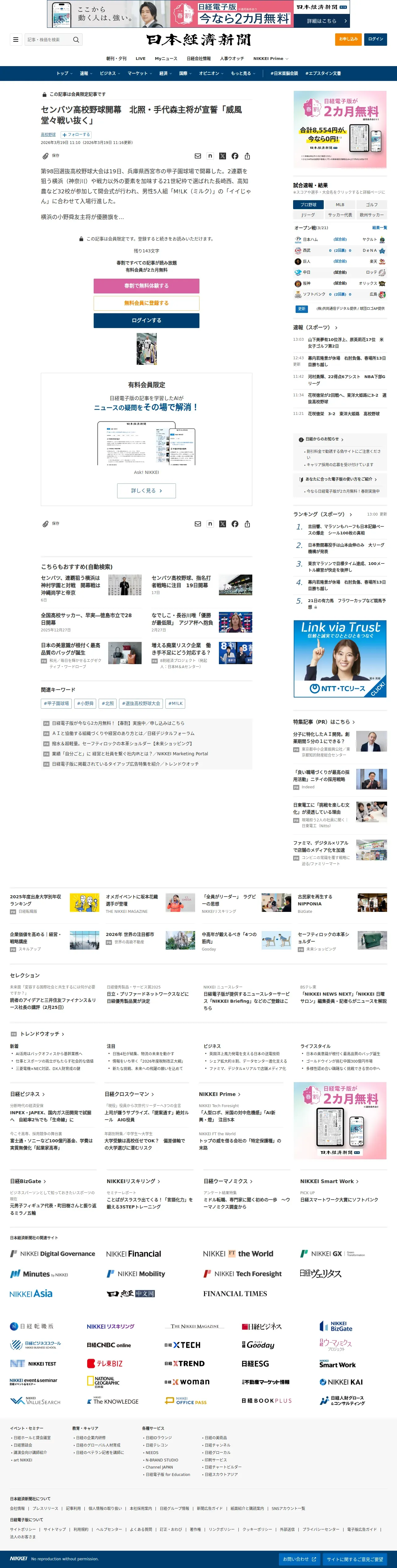This screenshot has height=1568, width=397.
Task: Click the email share icon below the article
Action: pyautogui.click(x=197, y=524)
